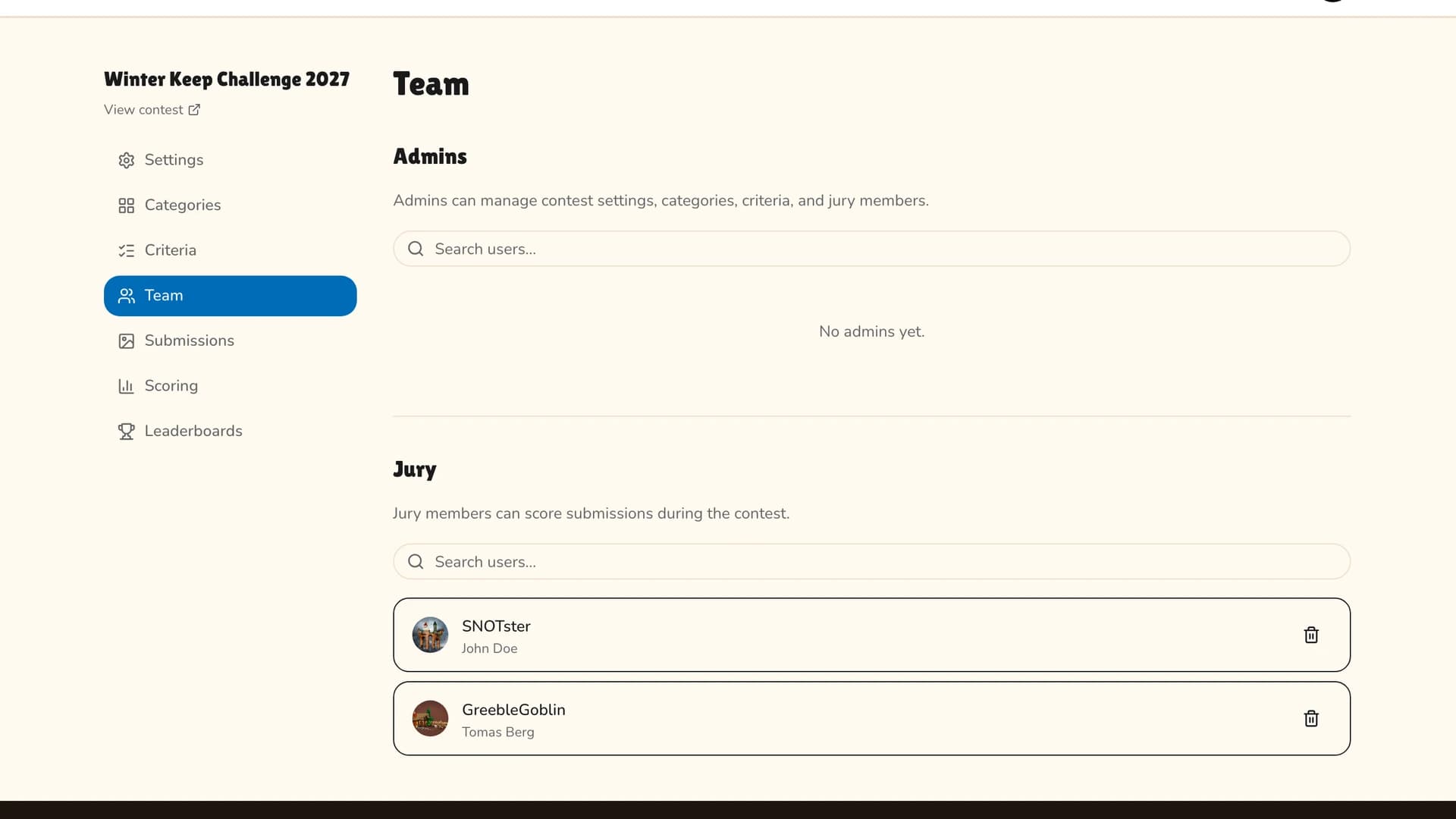Focus the Jury search users field
The height and width of the screenshot is (819, 1456).
coord(871,562)
